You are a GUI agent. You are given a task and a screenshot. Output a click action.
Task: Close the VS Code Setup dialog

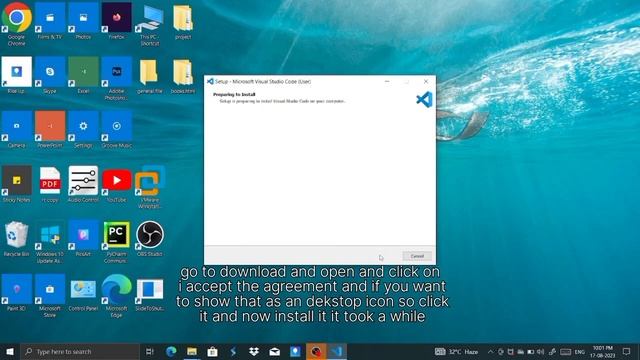coord(426,82)
